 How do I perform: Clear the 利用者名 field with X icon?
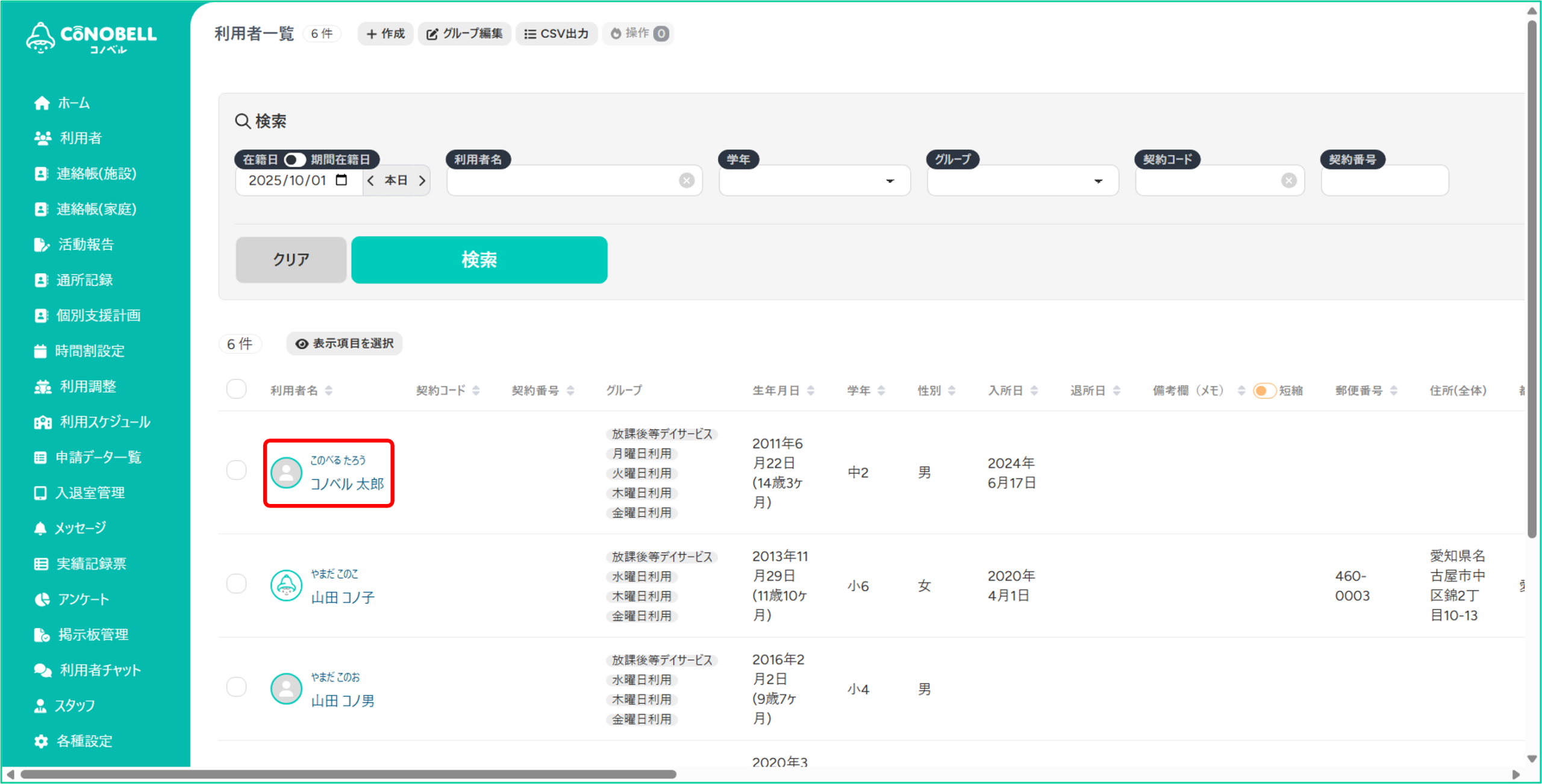click(x=686, y=181)
